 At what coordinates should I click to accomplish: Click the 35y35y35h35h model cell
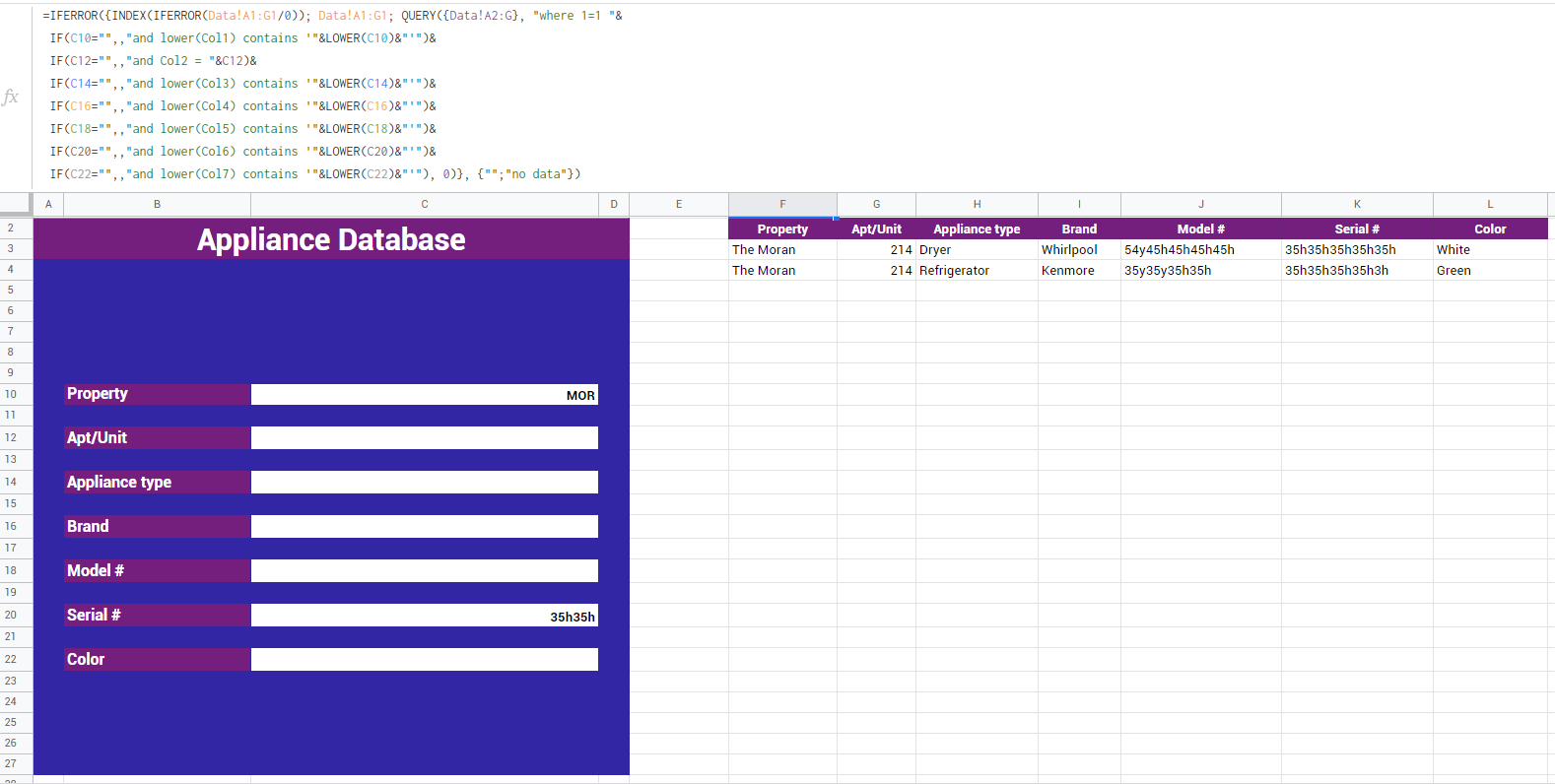click(x=1201, y=270)
